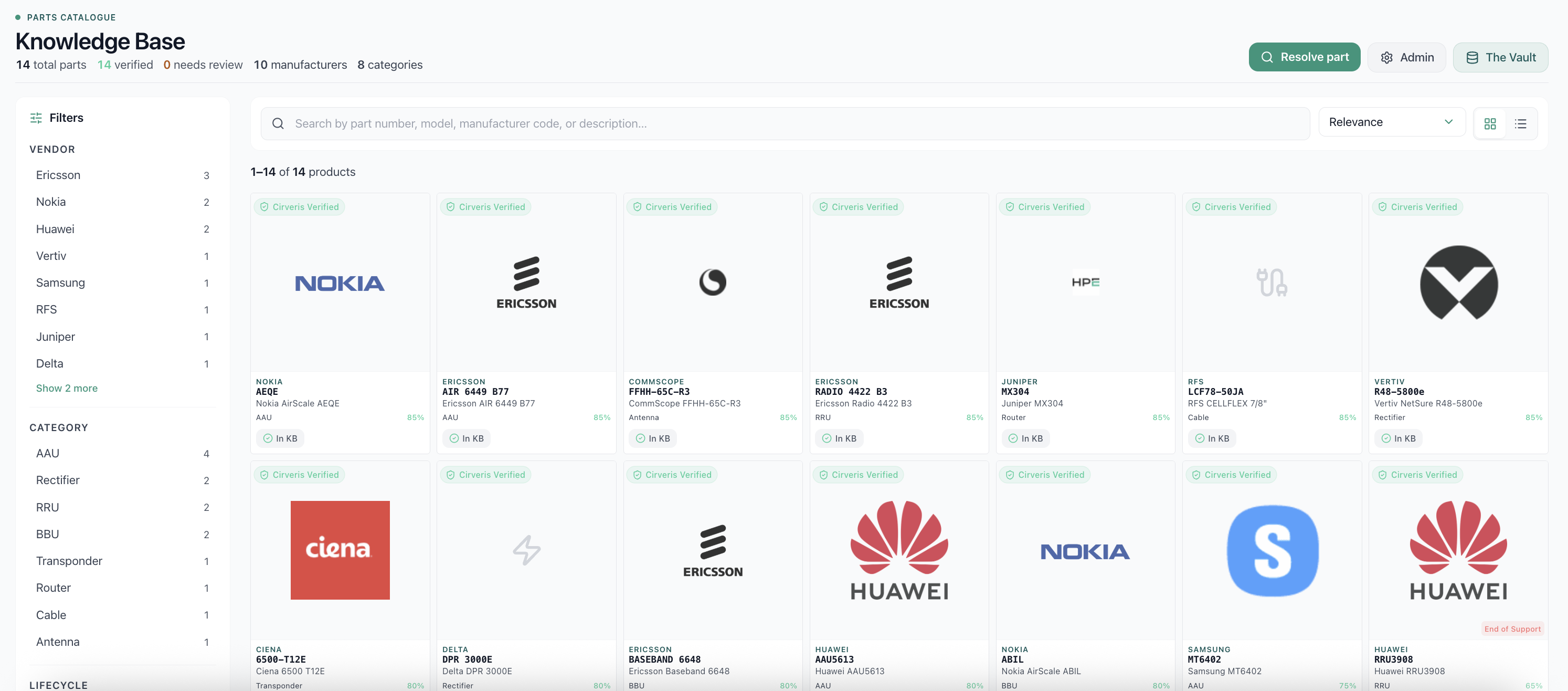Image resolution: width=1568 pixels, height=691 pixels.
Task: Click the Huawei logo on AAU5613 card
Action: point(899,550)
